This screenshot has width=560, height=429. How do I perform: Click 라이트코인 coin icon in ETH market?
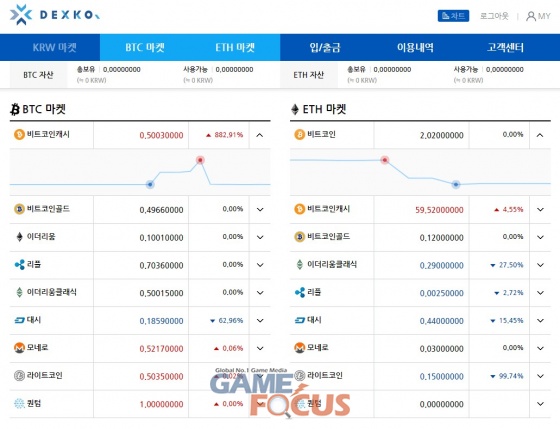(x=299, y=375)
